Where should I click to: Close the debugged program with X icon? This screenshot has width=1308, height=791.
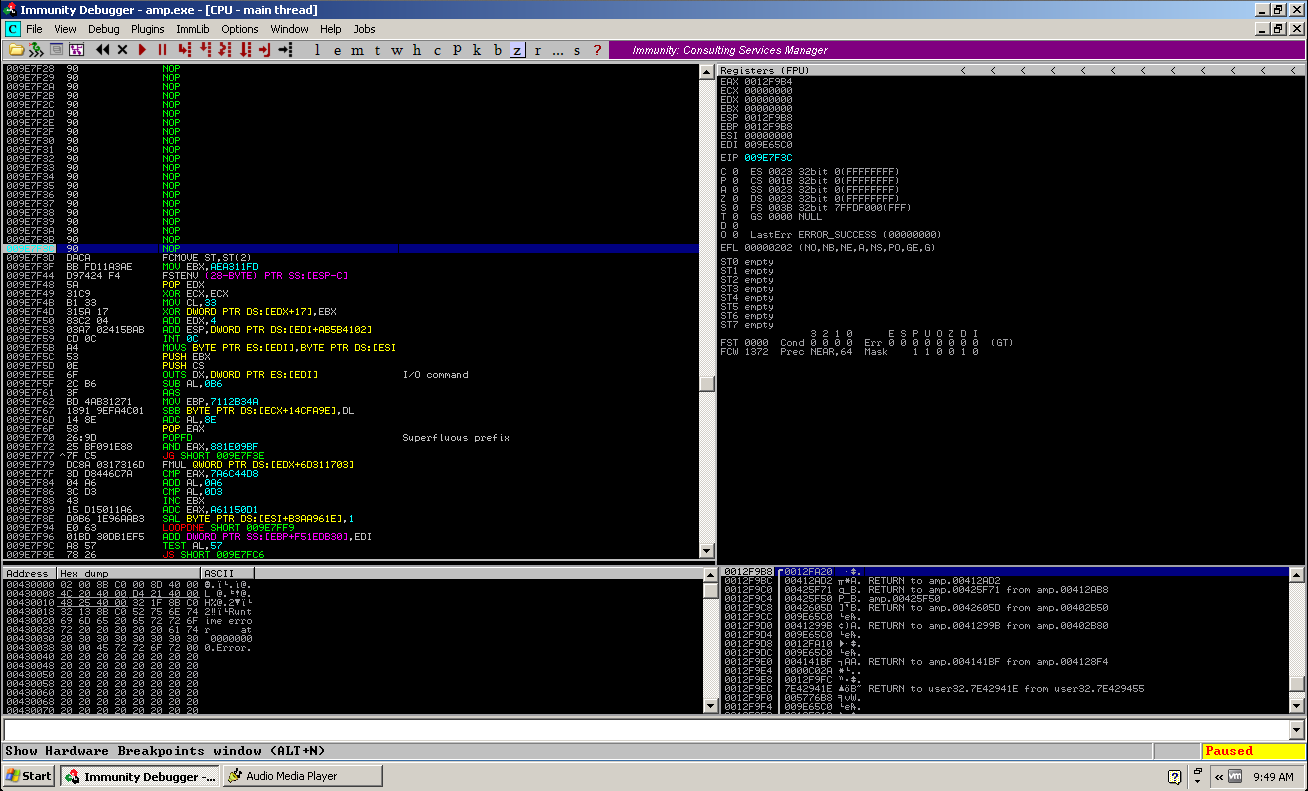(122, 50)
